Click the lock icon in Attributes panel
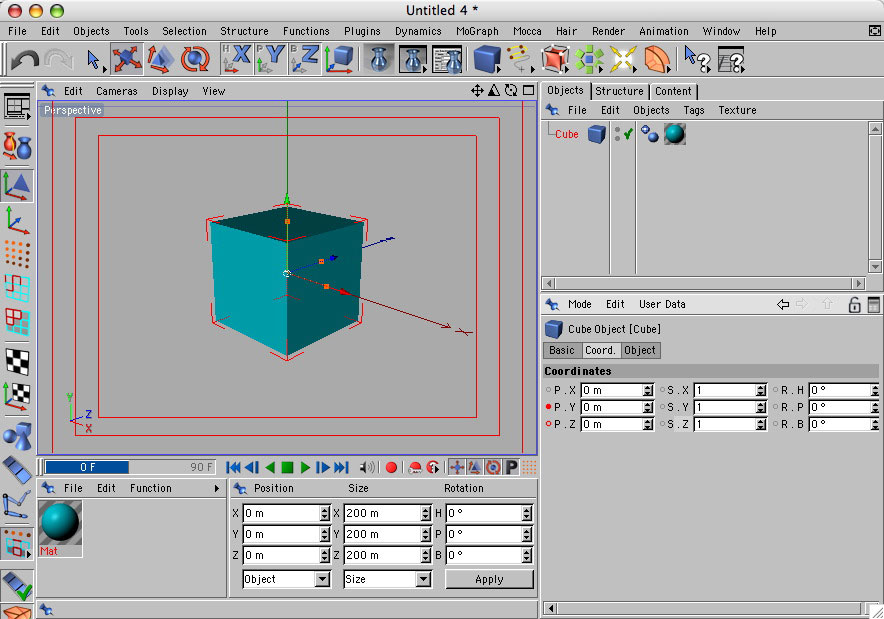The image size is (884, 619). (x=854, y=305)
